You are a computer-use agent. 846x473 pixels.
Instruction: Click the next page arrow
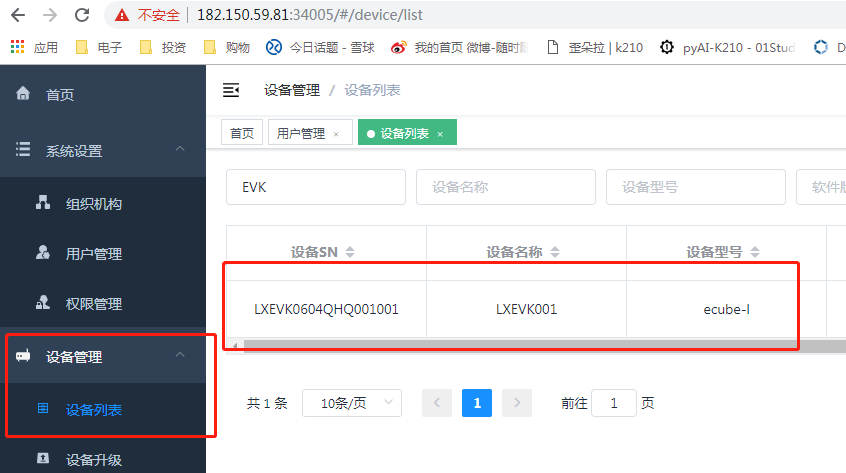point(517,403)
